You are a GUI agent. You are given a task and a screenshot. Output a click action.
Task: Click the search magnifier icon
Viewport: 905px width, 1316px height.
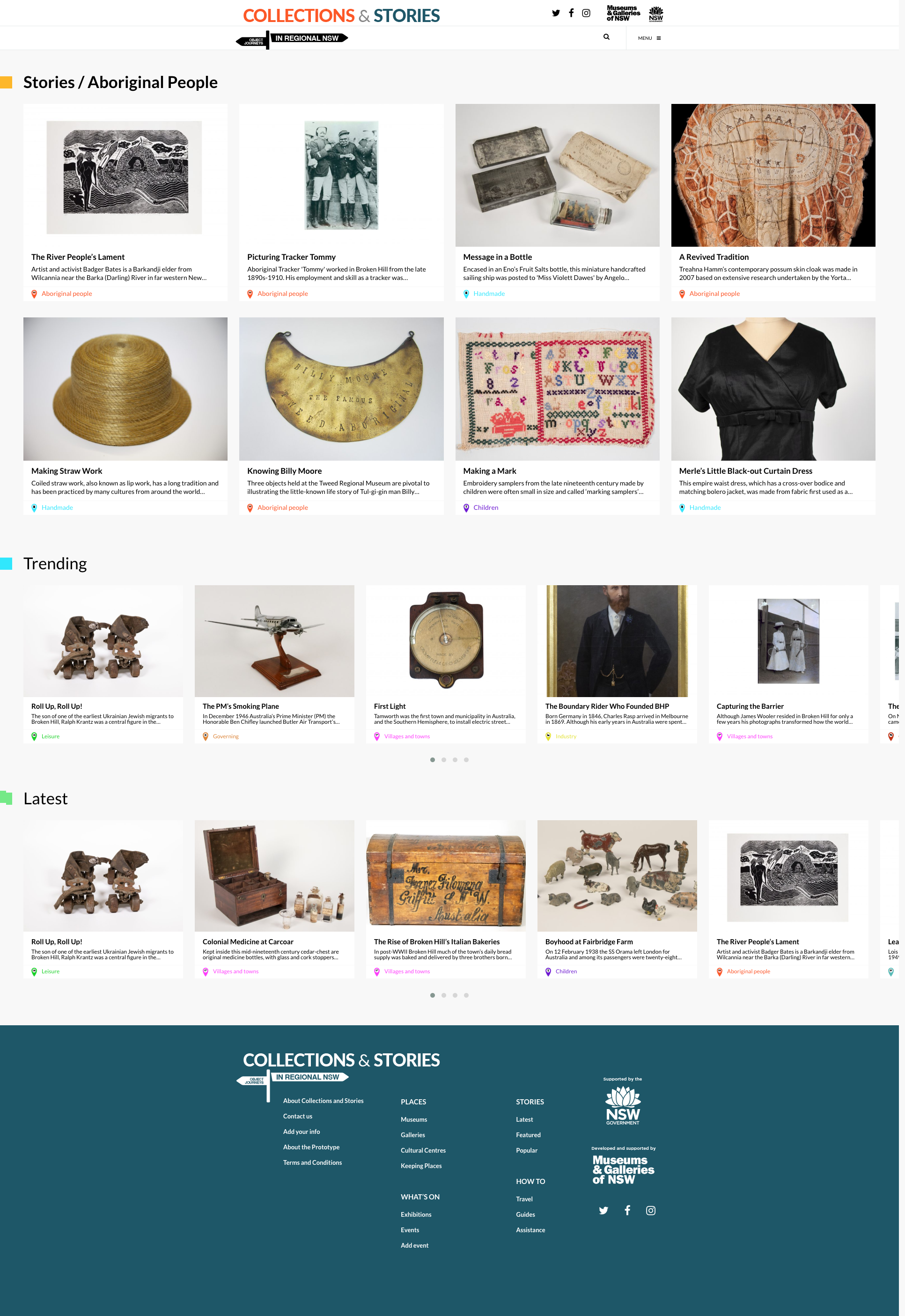(606, 37)
